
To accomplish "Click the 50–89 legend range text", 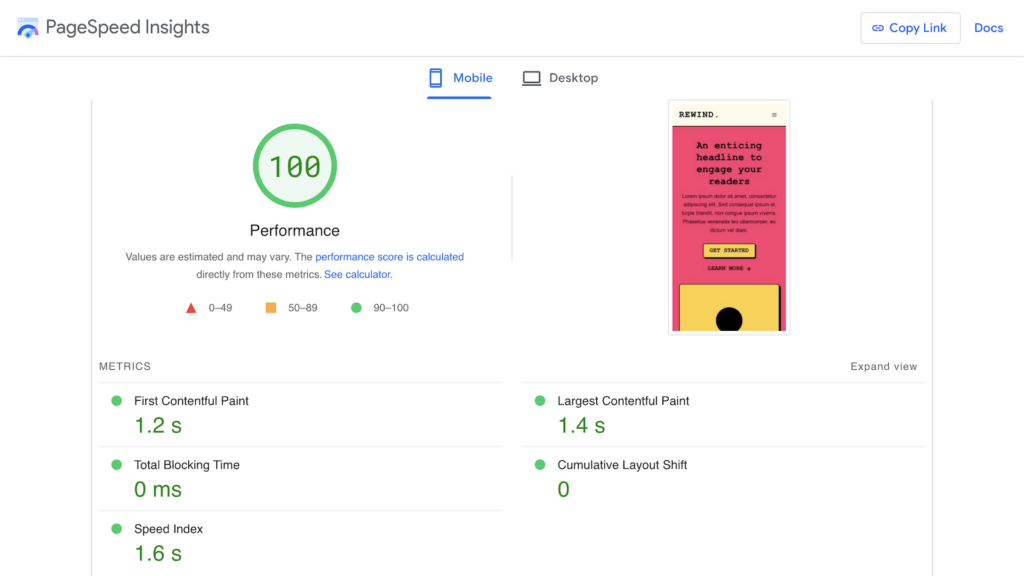I will point(302,308).
